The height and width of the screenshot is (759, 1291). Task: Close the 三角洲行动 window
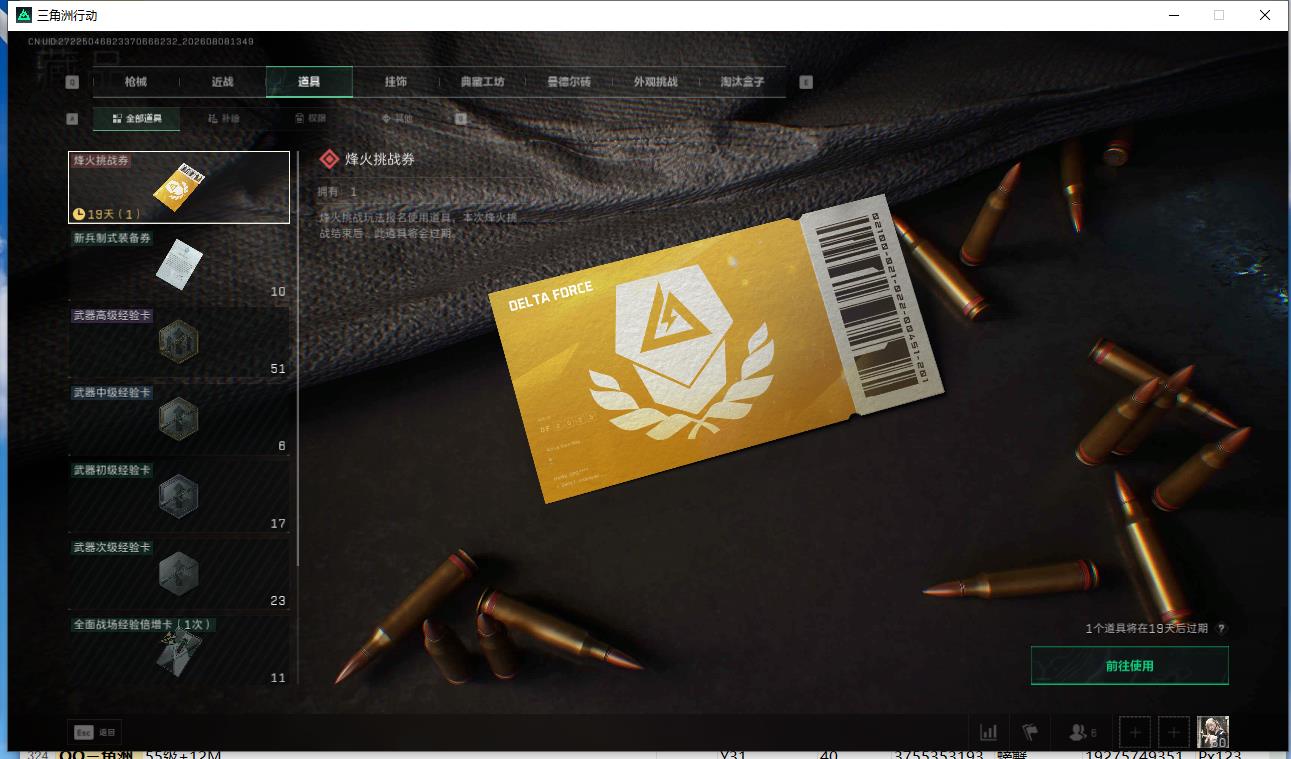click(1264, 15)
